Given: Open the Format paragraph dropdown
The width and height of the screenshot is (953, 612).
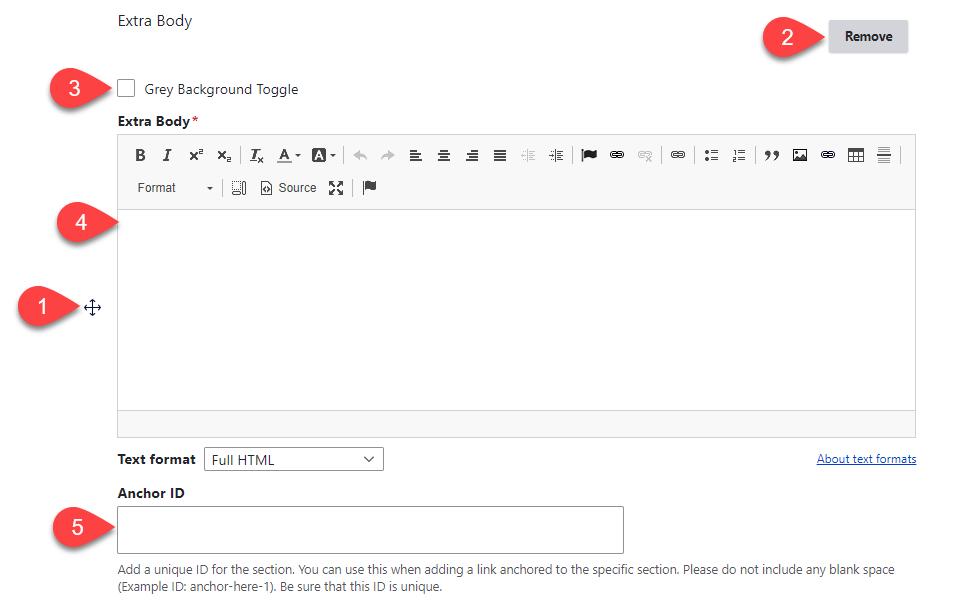Looking at the screenshot, I should point(175,188).
